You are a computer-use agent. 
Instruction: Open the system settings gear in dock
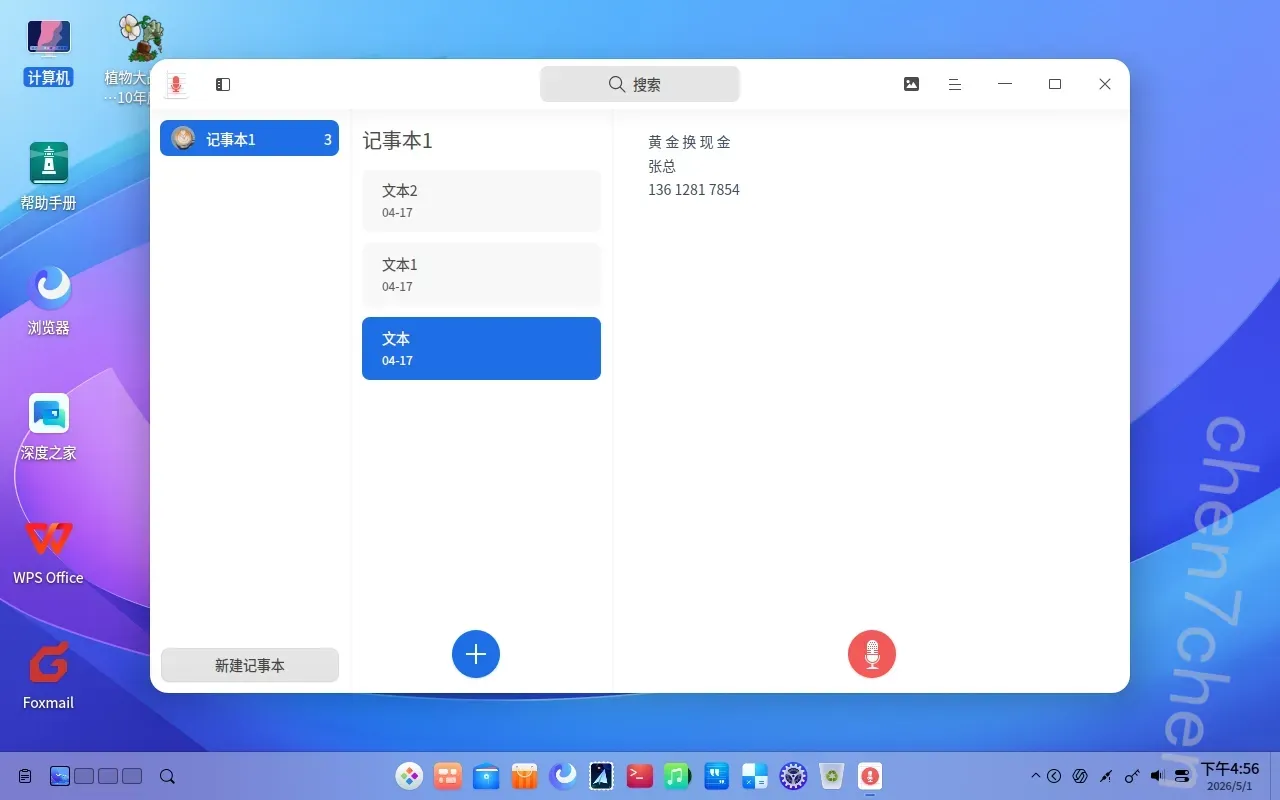click(x=793, y=776)
